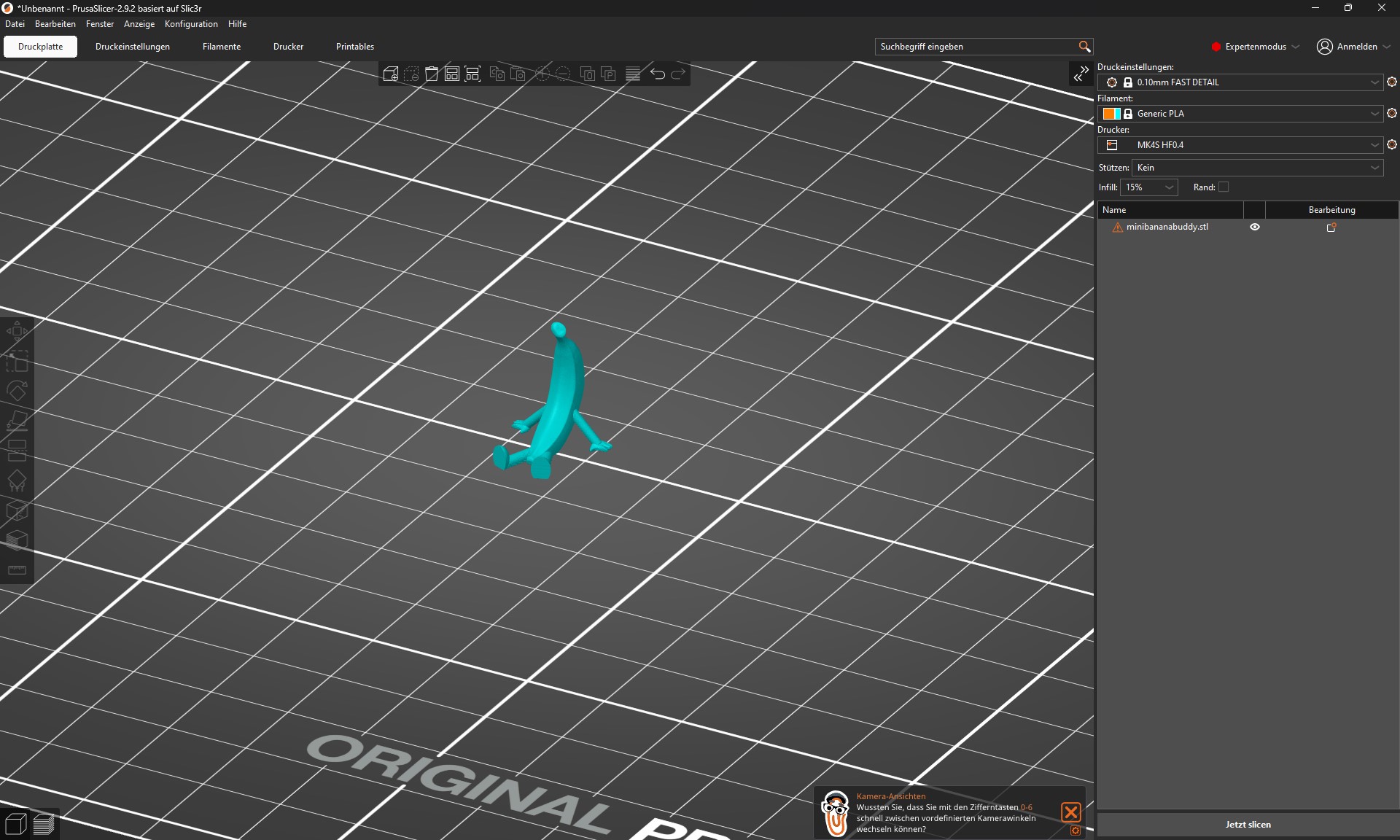Open the Bearbeiten menu
The width and height of the screenshot is (1400, 840).
click(x=55, y=24)
